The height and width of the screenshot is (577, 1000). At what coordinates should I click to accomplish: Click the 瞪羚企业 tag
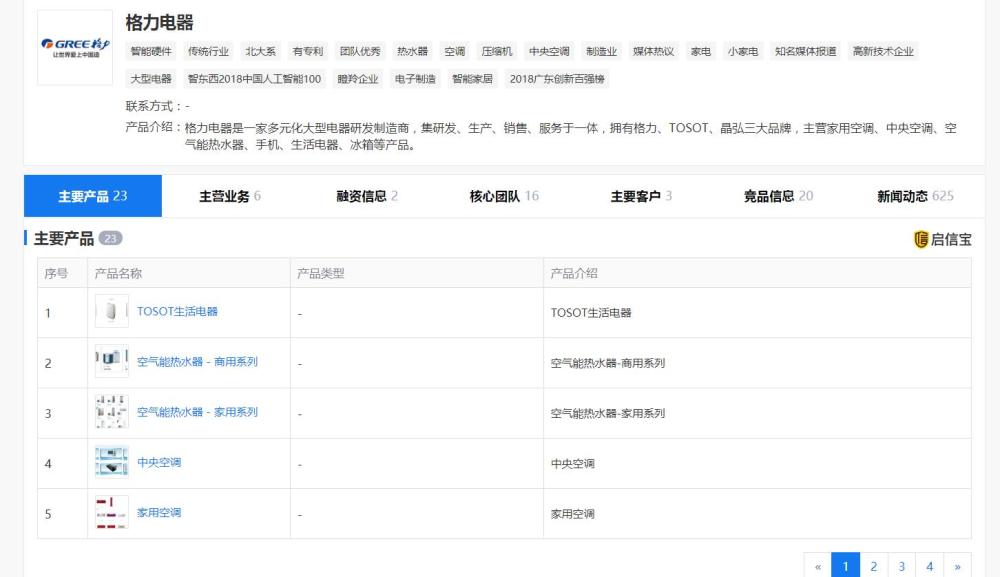tap(358, 79)
